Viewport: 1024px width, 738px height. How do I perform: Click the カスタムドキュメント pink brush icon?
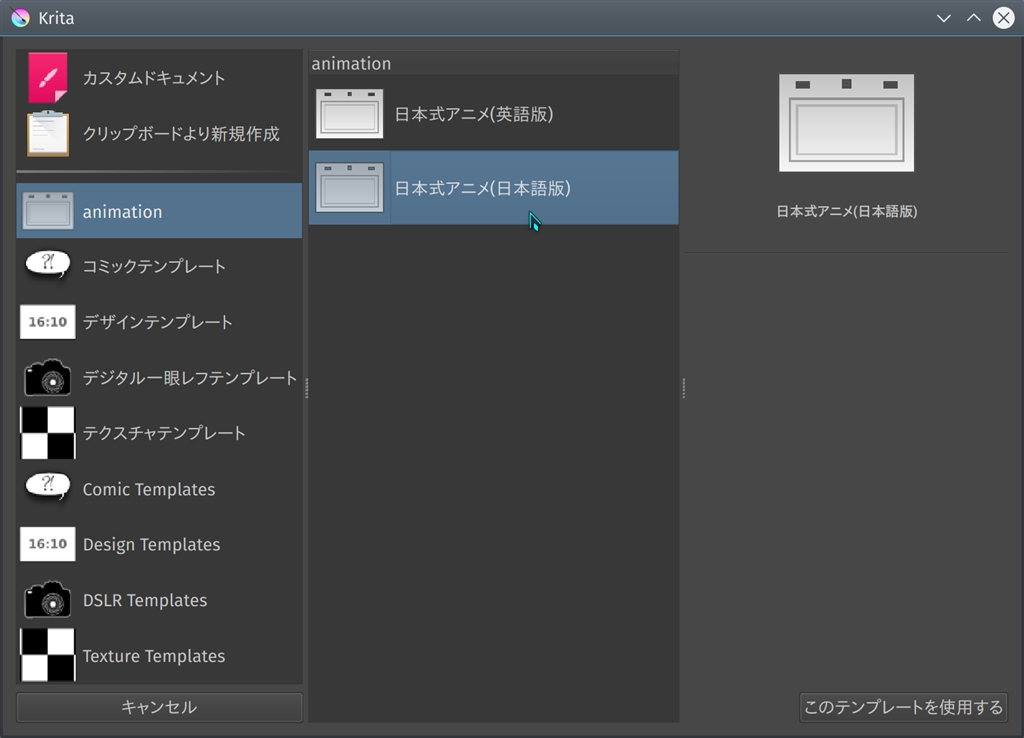[48, 78]
